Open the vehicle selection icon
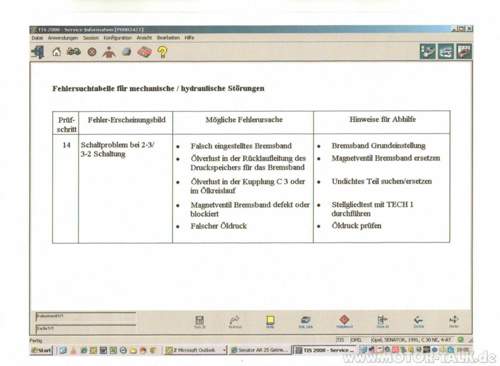The width and height of the screenshot is (500, 366). coord(74,52)
